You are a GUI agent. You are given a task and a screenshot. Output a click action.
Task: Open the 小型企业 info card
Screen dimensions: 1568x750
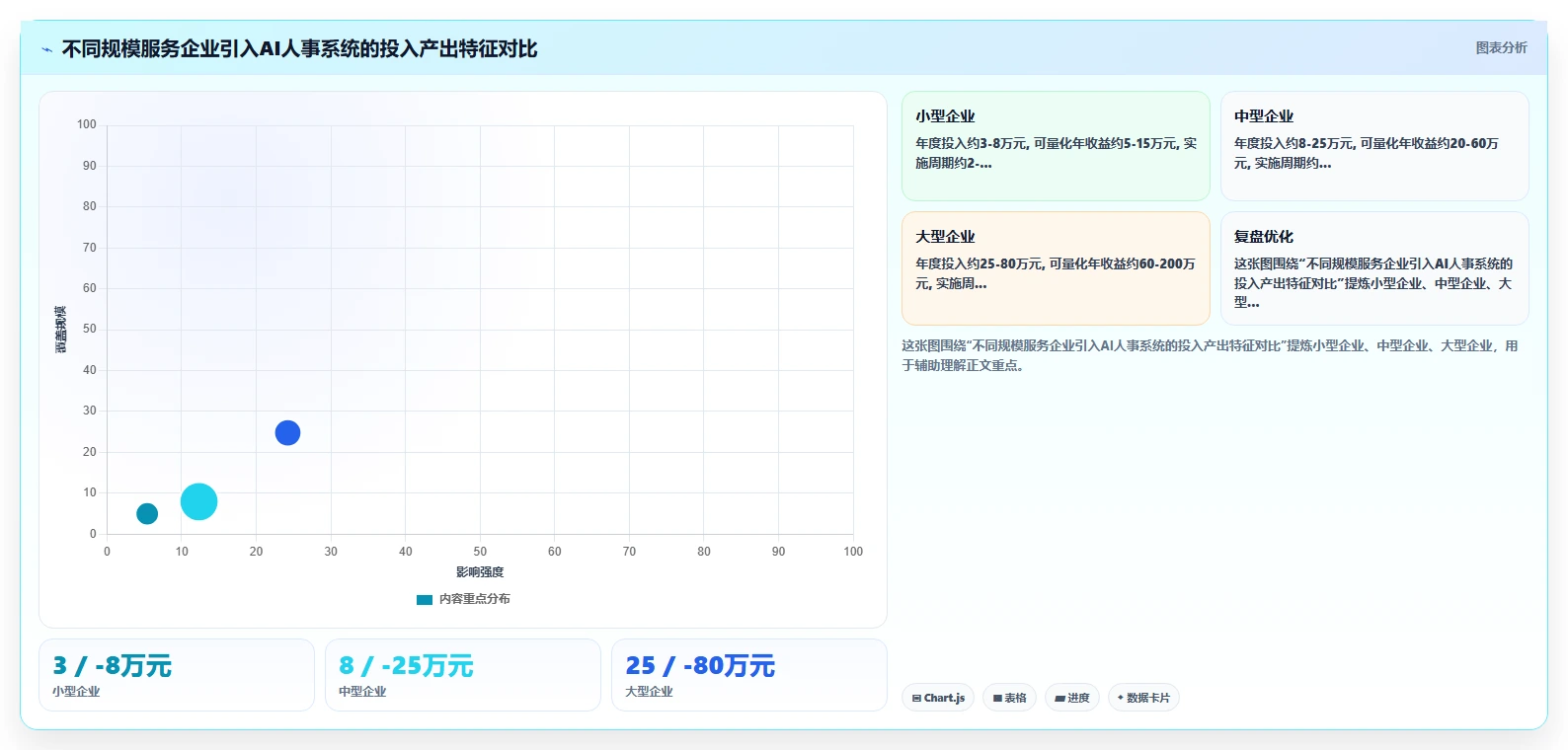1056,146
